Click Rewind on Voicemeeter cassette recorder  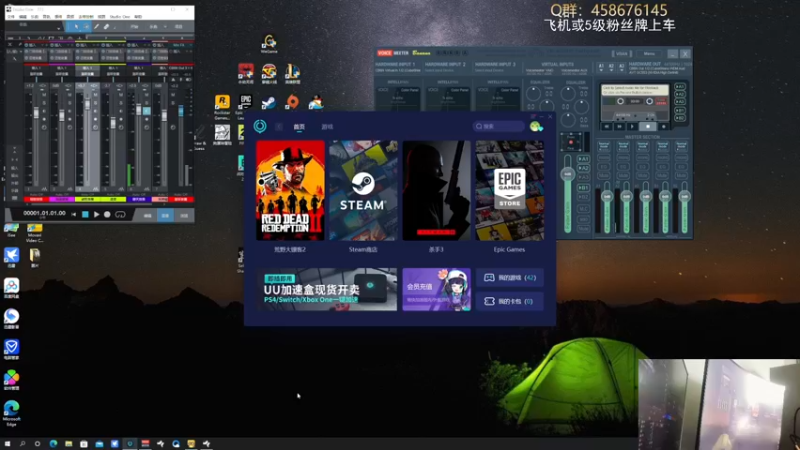606,126
